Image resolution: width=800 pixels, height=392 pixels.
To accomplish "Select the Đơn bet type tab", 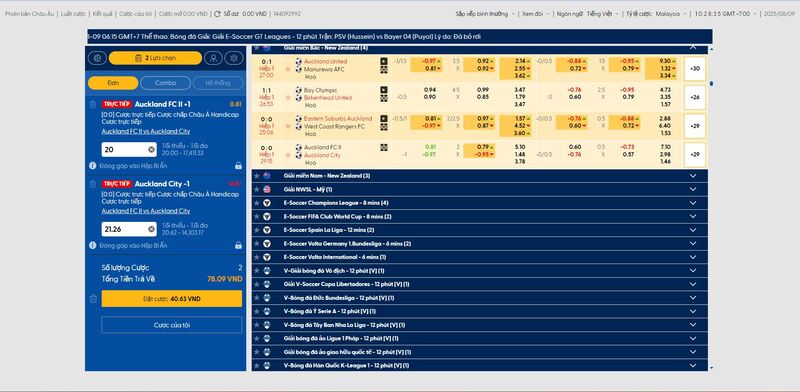I will (113, 83).
